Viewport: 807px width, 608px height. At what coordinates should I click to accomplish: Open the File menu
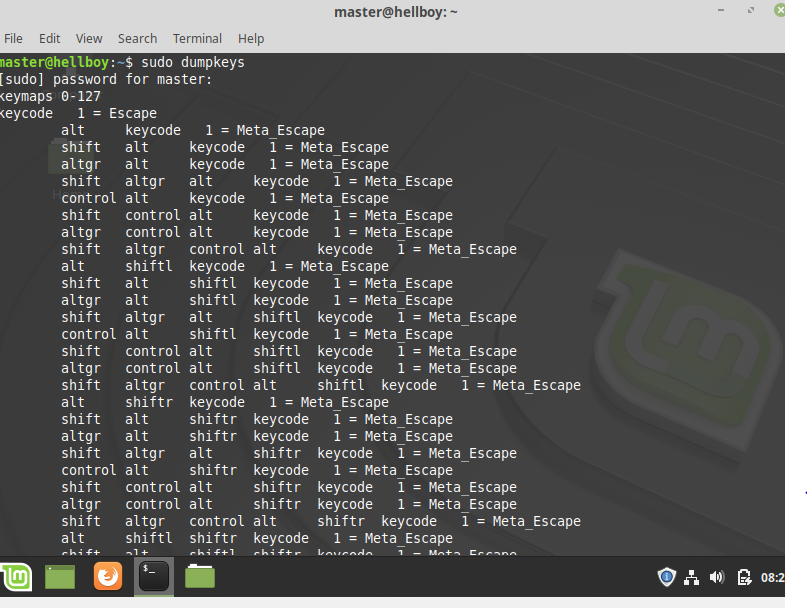pos(13,39)
